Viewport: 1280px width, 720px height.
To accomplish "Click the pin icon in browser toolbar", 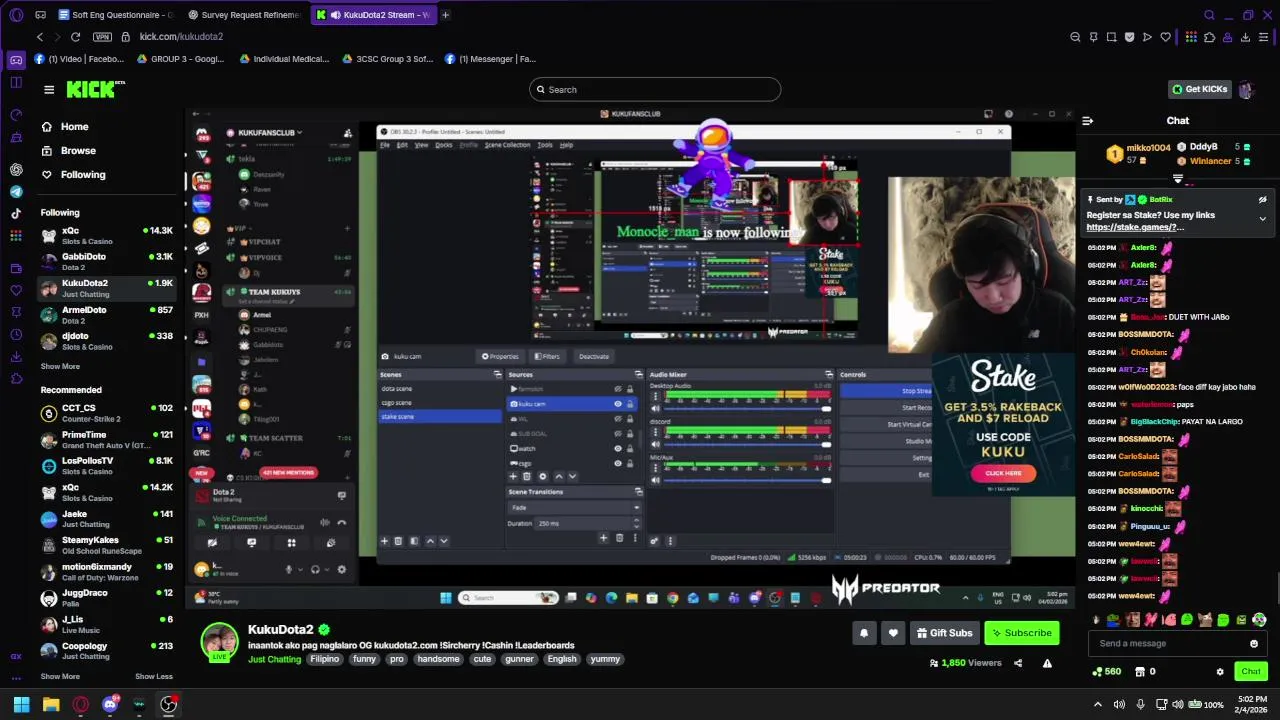I will click(1093, 37).
